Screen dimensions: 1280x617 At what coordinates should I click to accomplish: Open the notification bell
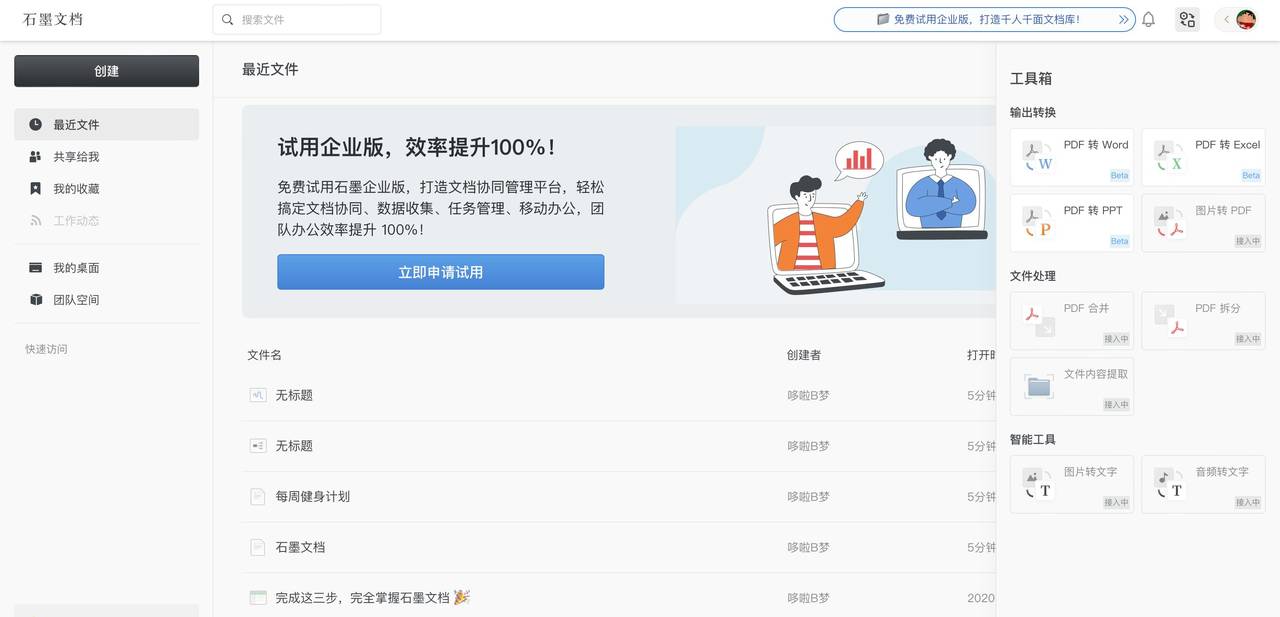pos(1149,19)
